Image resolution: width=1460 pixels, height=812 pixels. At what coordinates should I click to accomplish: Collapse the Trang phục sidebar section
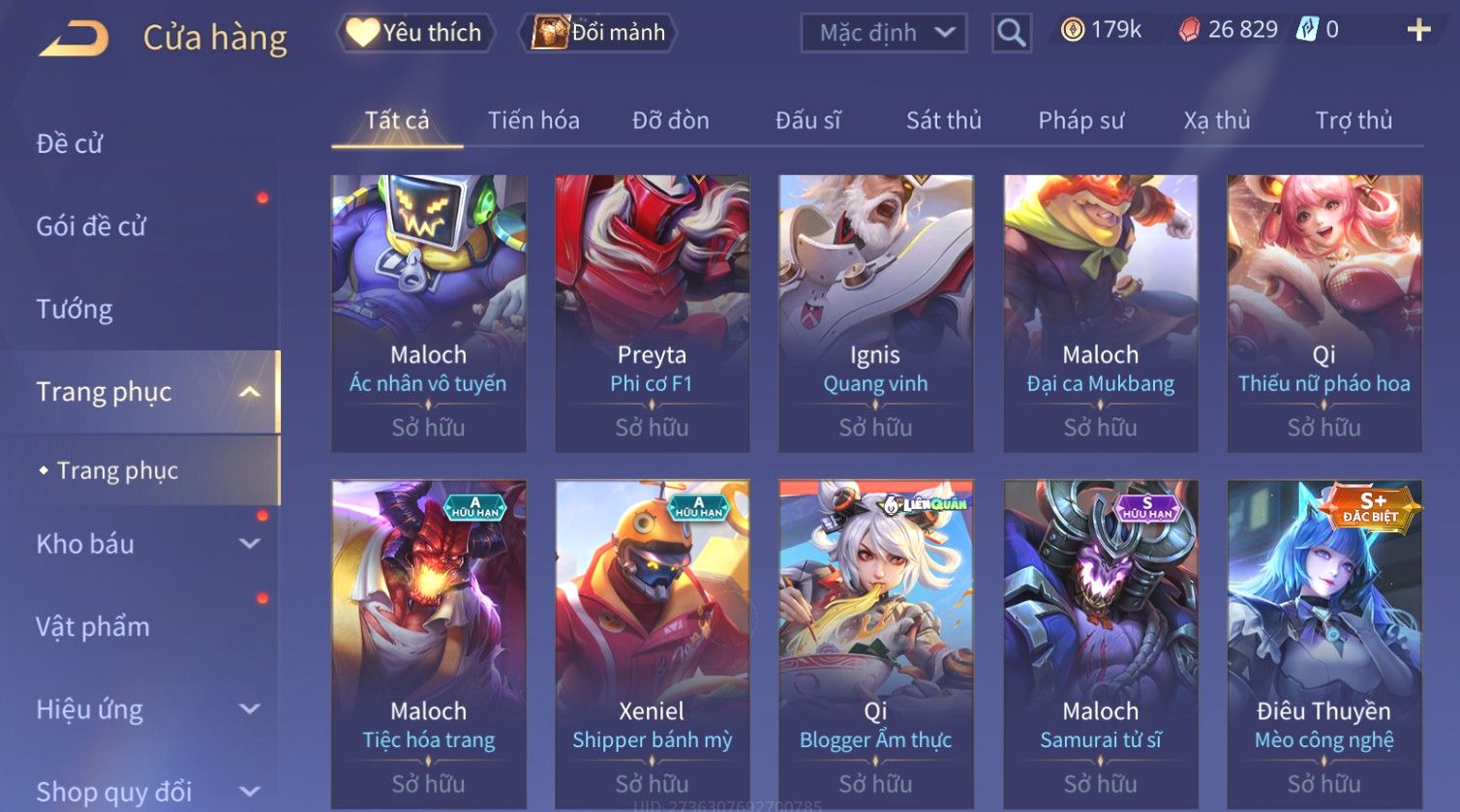pos(250,392)
